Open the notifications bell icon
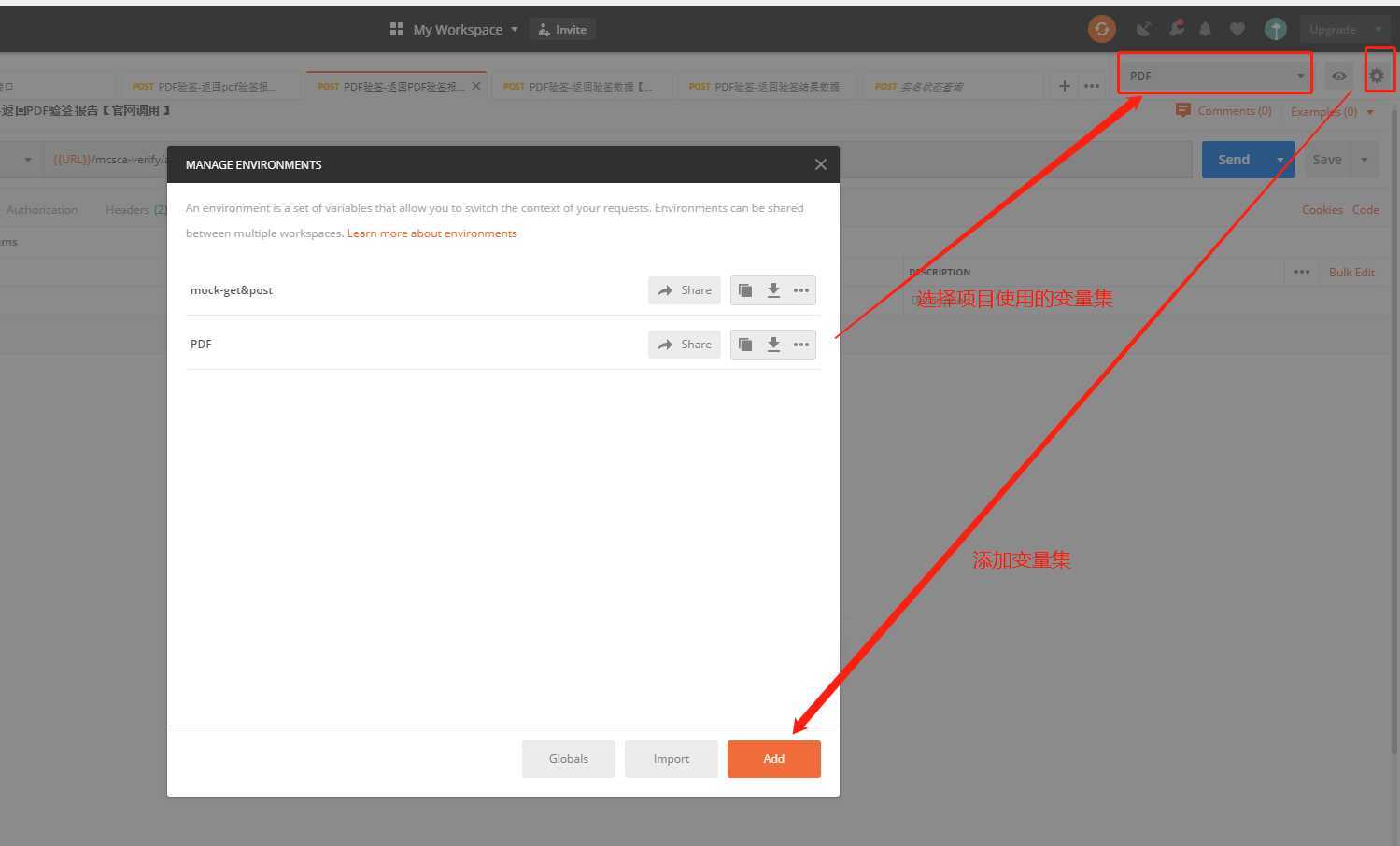This screenshot has width=1400, height=846. click(1205, 29)
